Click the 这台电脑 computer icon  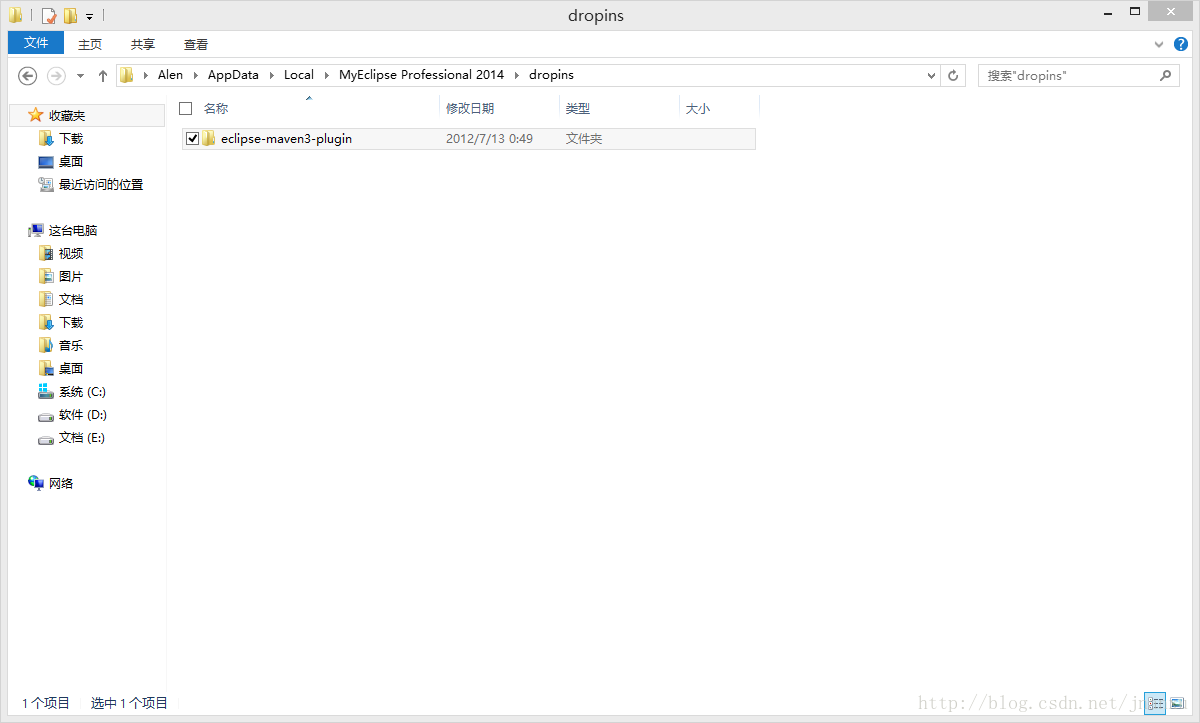(36, 231)
